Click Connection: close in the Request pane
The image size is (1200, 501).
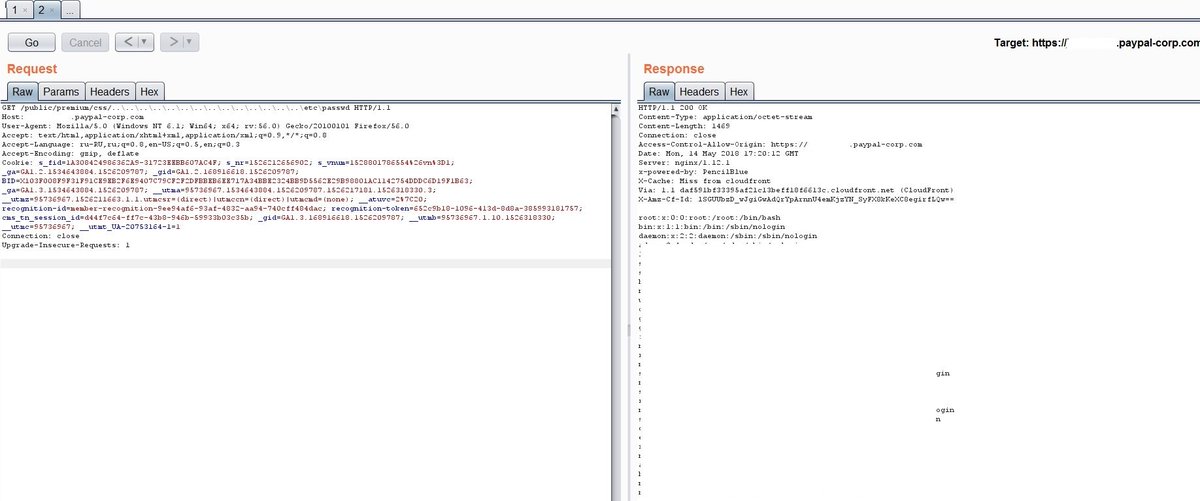[x=41, y=236]
